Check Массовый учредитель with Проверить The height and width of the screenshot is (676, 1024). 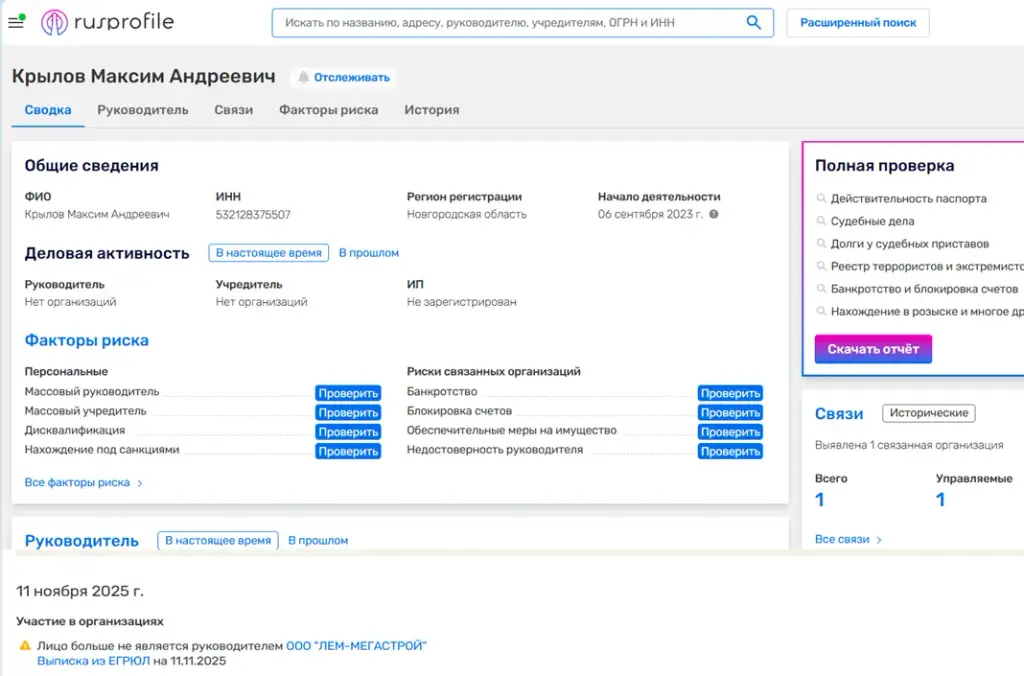[x=348, y=413]
